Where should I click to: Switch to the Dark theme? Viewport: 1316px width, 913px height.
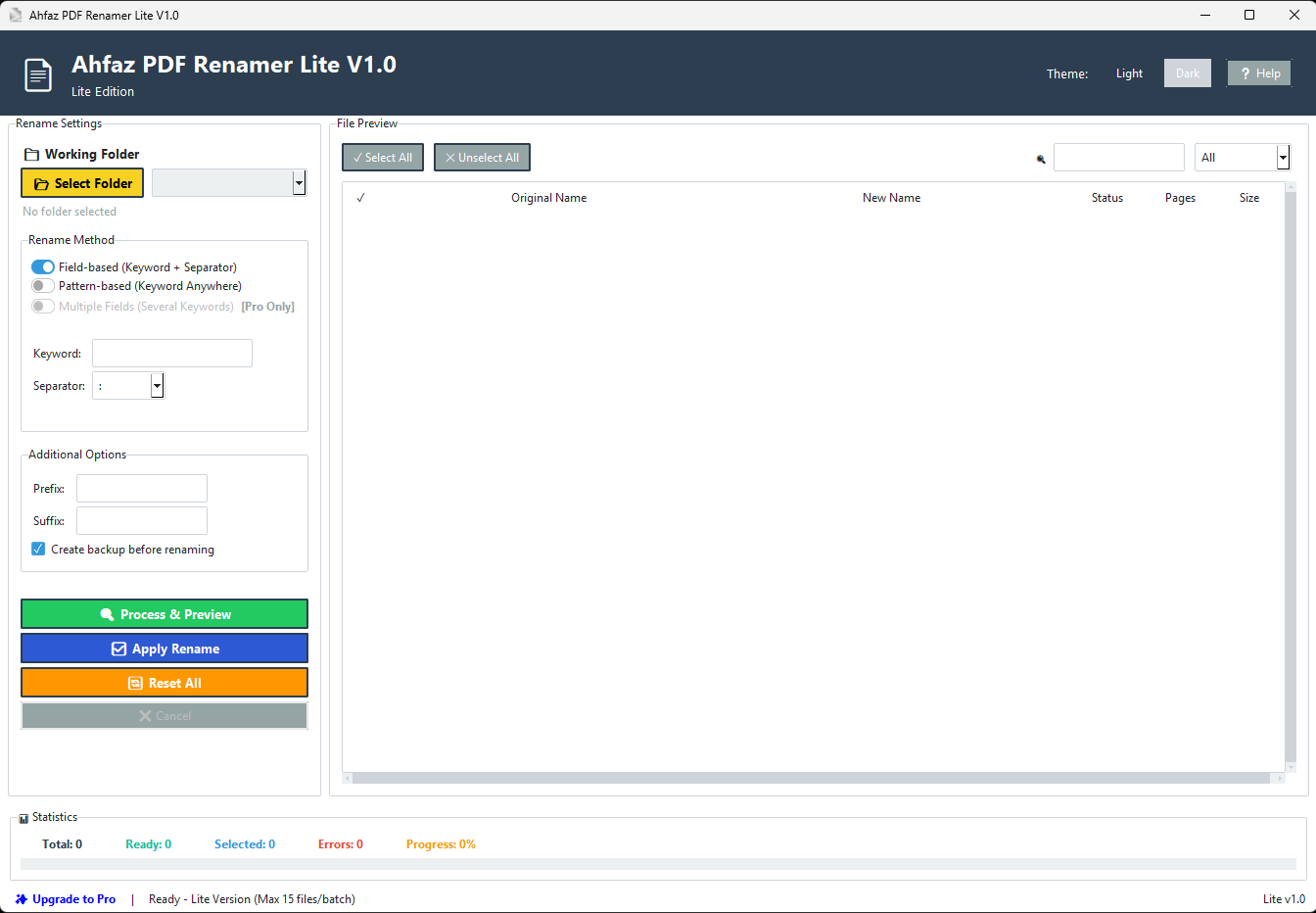(x=1187, y=73)
